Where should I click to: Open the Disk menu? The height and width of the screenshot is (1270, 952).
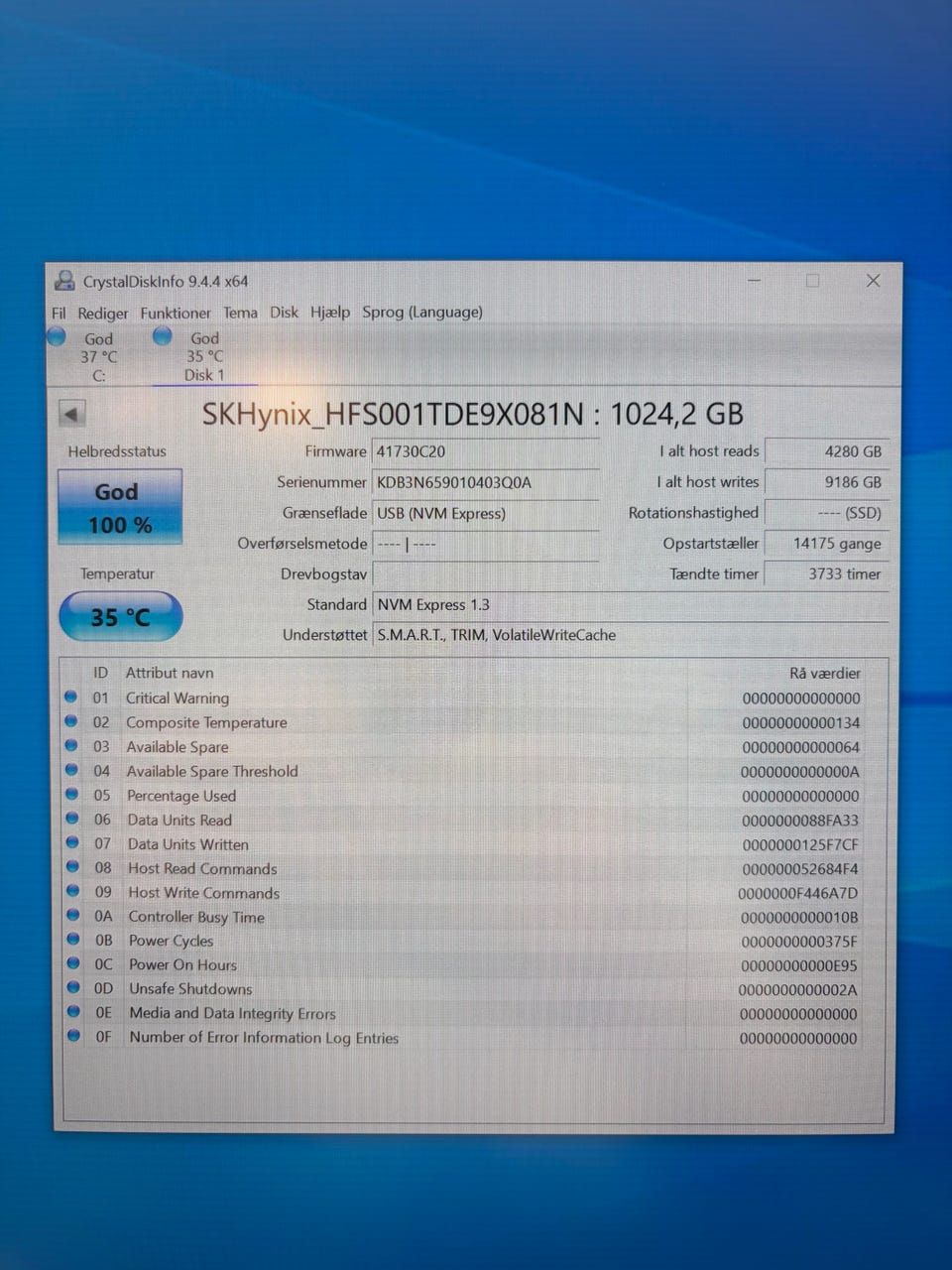point(284,313)
